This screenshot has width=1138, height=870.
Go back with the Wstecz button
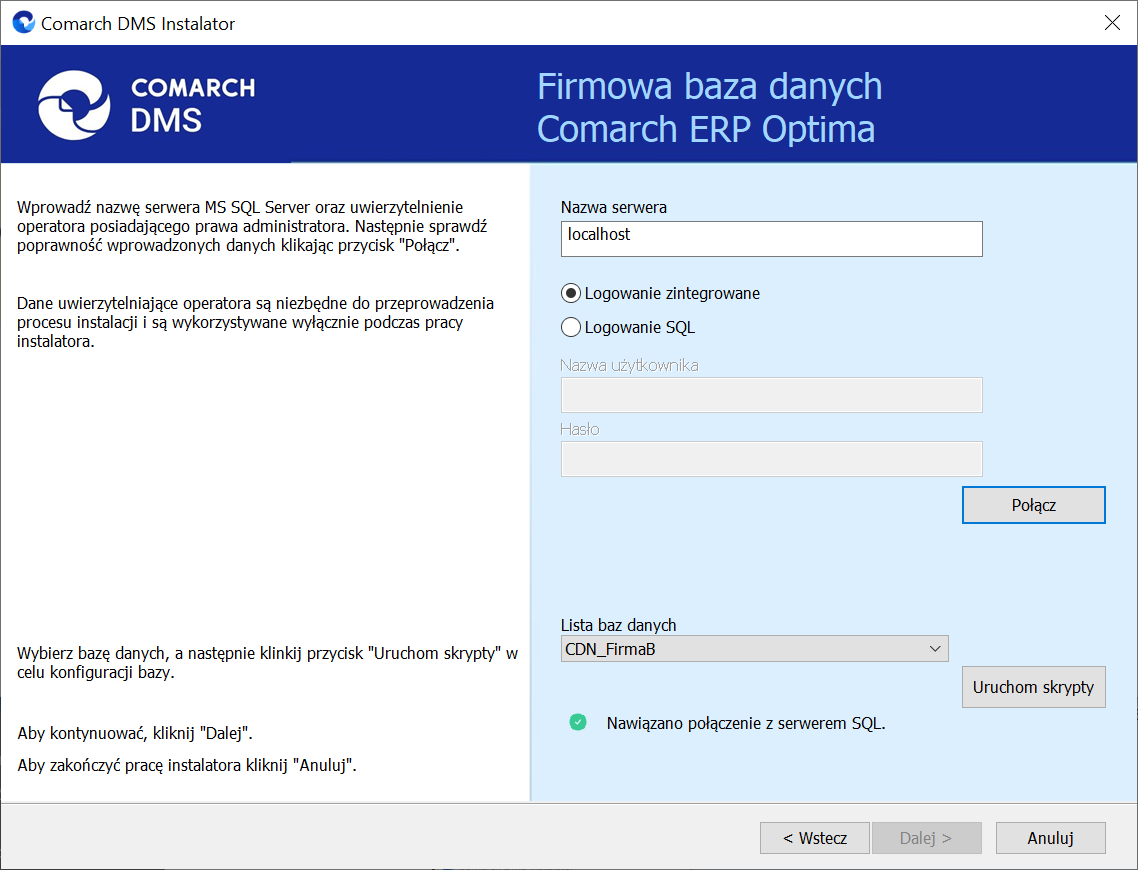pyautogui.click(x=814, y=838)
